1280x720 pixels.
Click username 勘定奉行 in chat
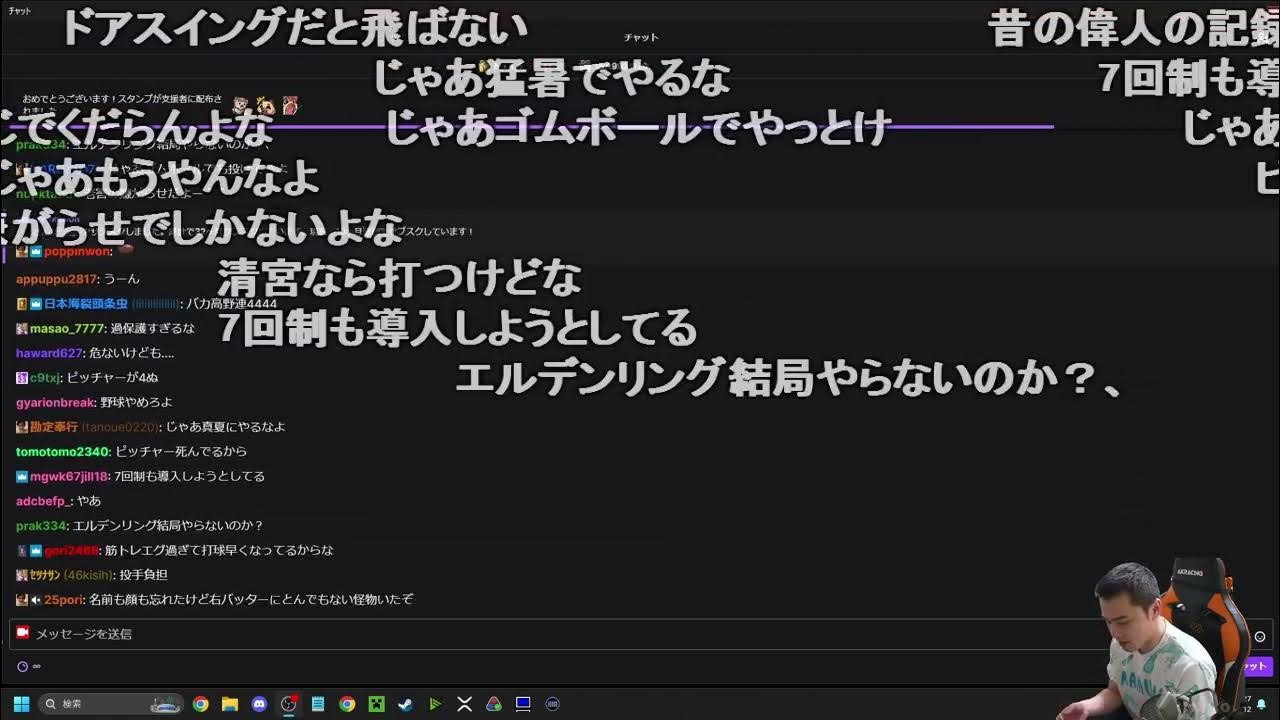[x=54, y=427]
